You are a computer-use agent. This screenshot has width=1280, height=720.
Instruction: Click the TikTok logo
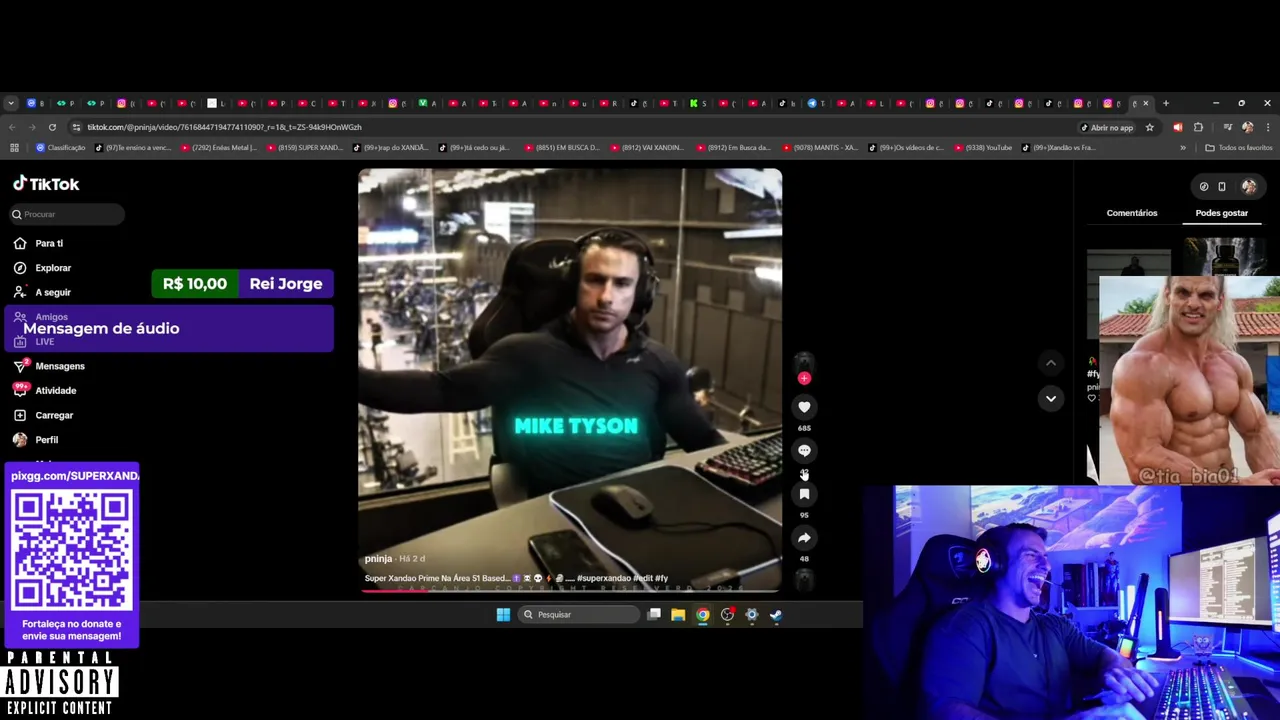pos(46,184)
